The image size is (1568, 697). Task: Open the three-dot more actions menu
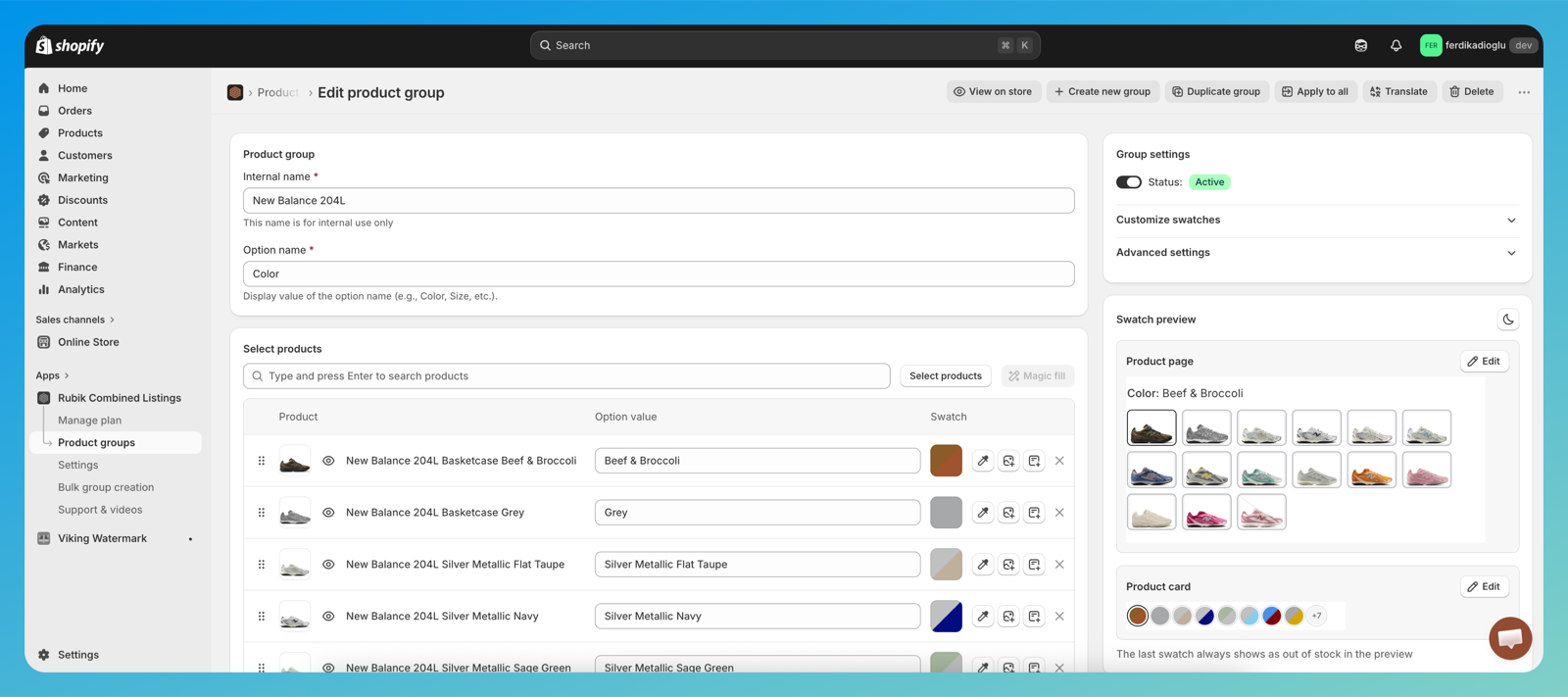(1524, 92)
